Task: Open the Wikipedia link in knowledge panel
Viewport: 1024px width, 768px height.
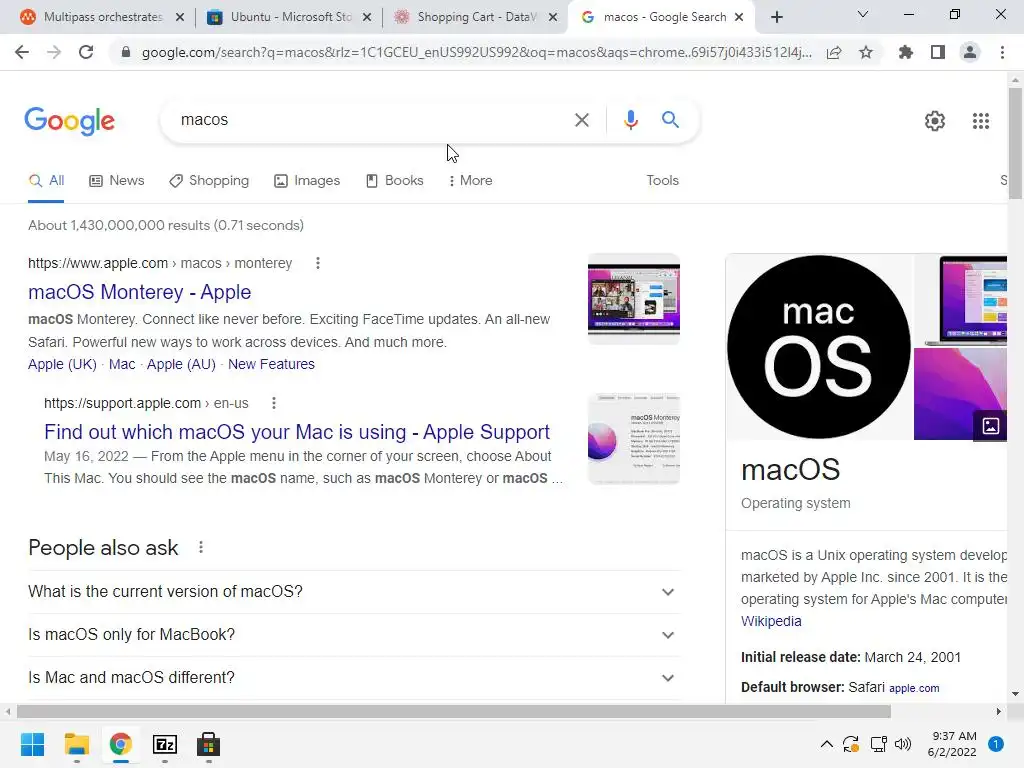Action: [x=771, y=621]
